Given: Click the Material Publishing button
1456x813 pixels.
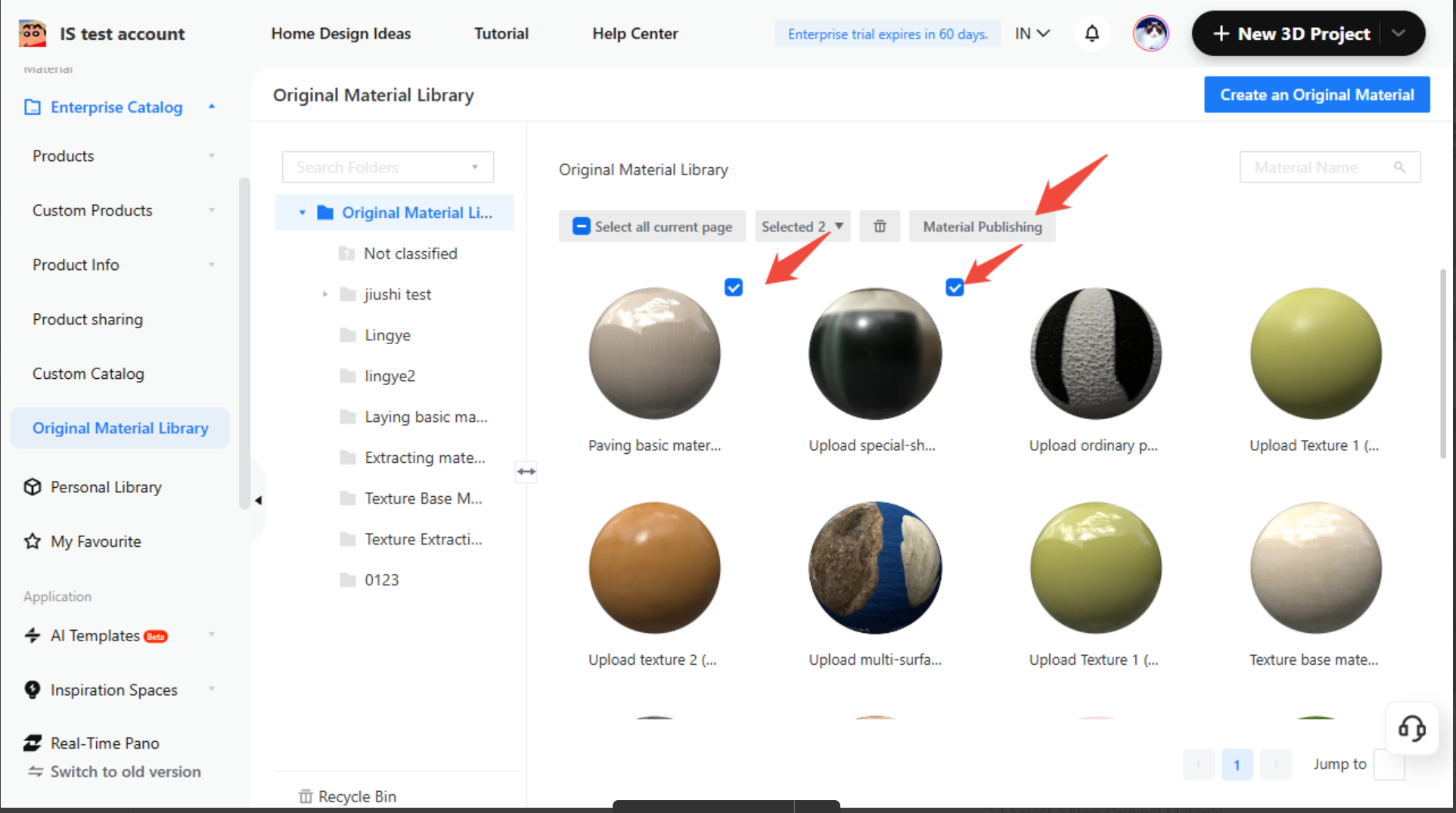Looking at the screenshot, I should click(982, 226).
